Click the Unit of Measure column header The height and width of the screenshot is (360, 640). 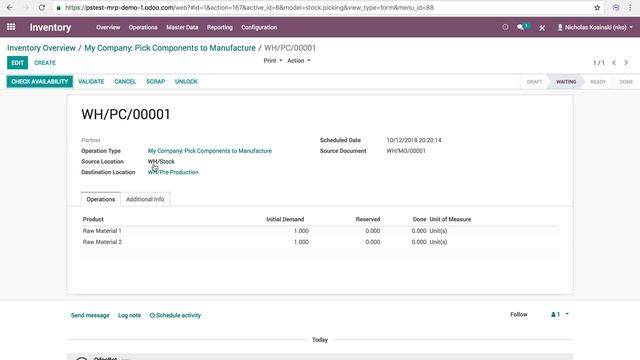(x=450, y=219)
